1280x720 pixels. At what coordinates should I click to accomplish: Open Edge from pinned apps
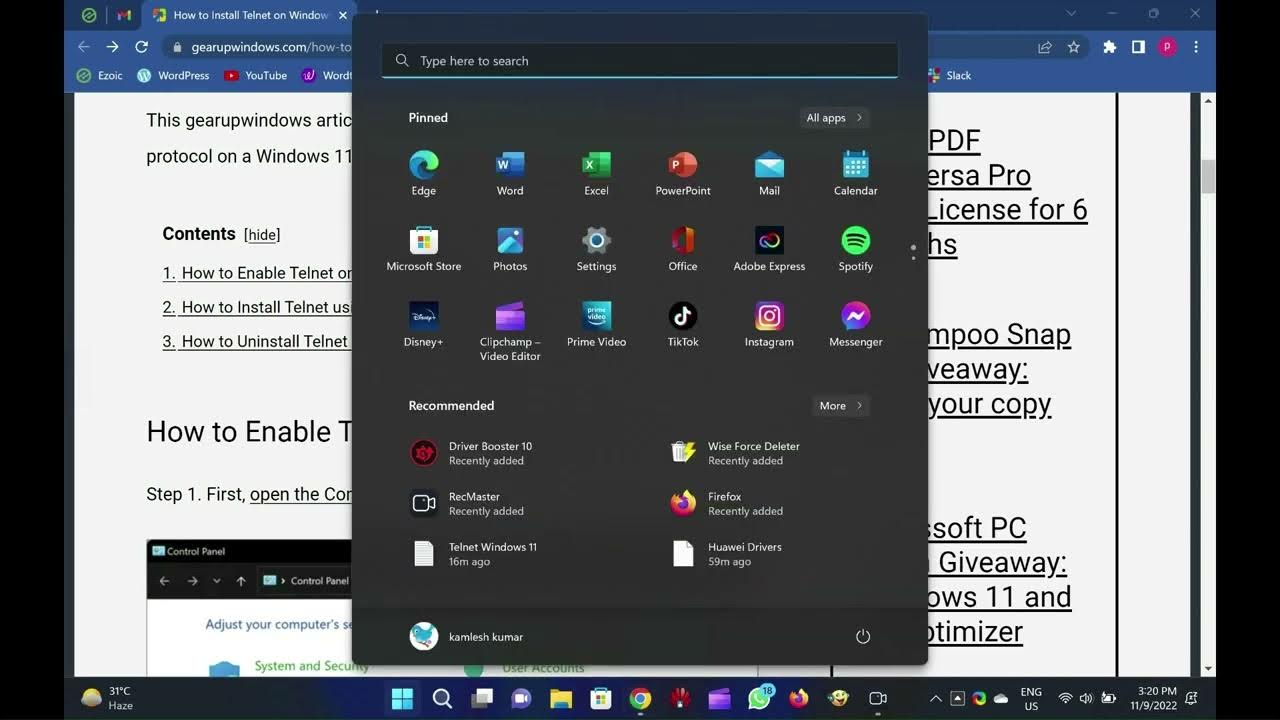424,173
